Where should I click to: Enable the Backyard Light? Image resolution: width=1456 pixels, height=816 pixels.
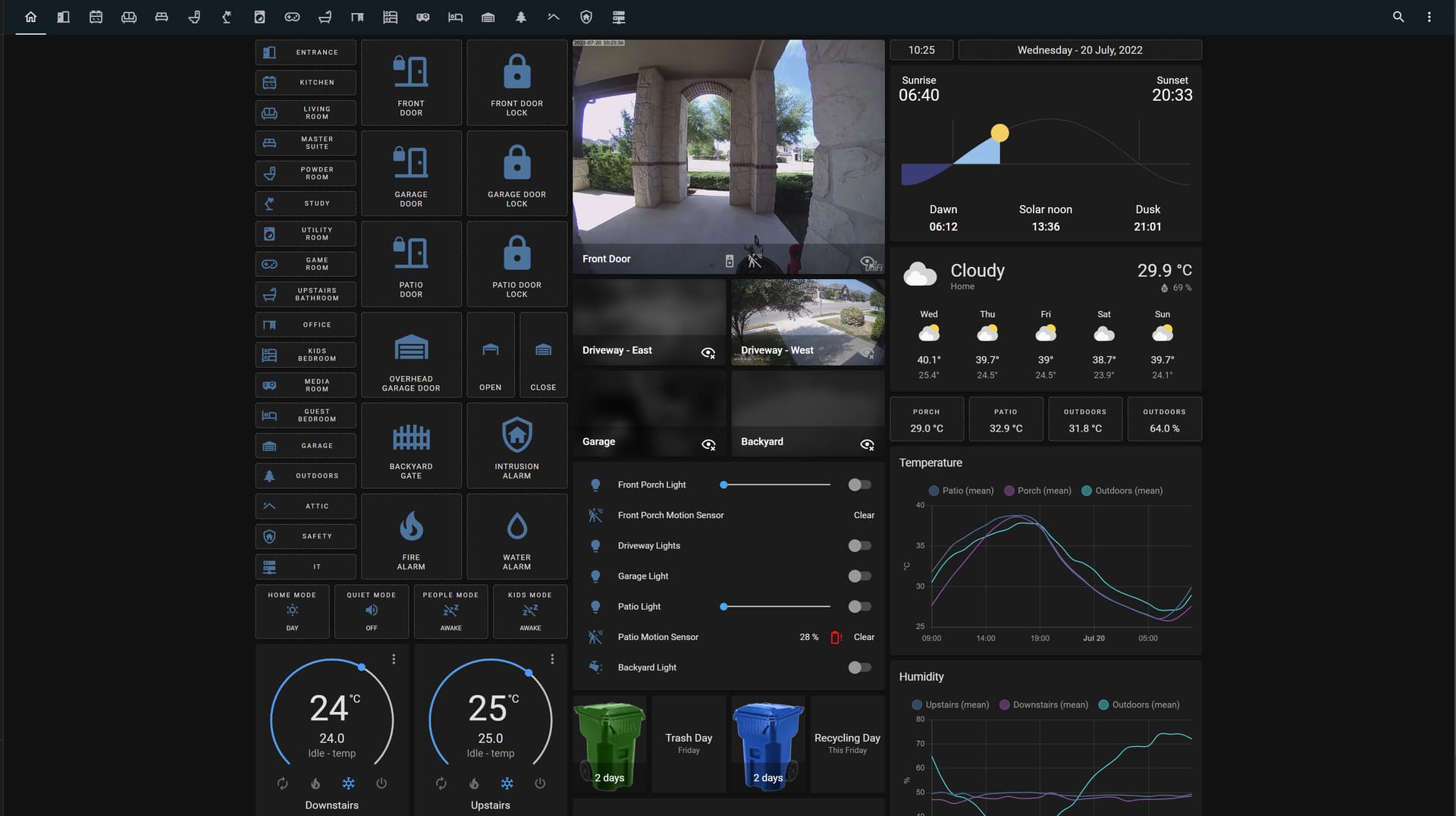859,667
